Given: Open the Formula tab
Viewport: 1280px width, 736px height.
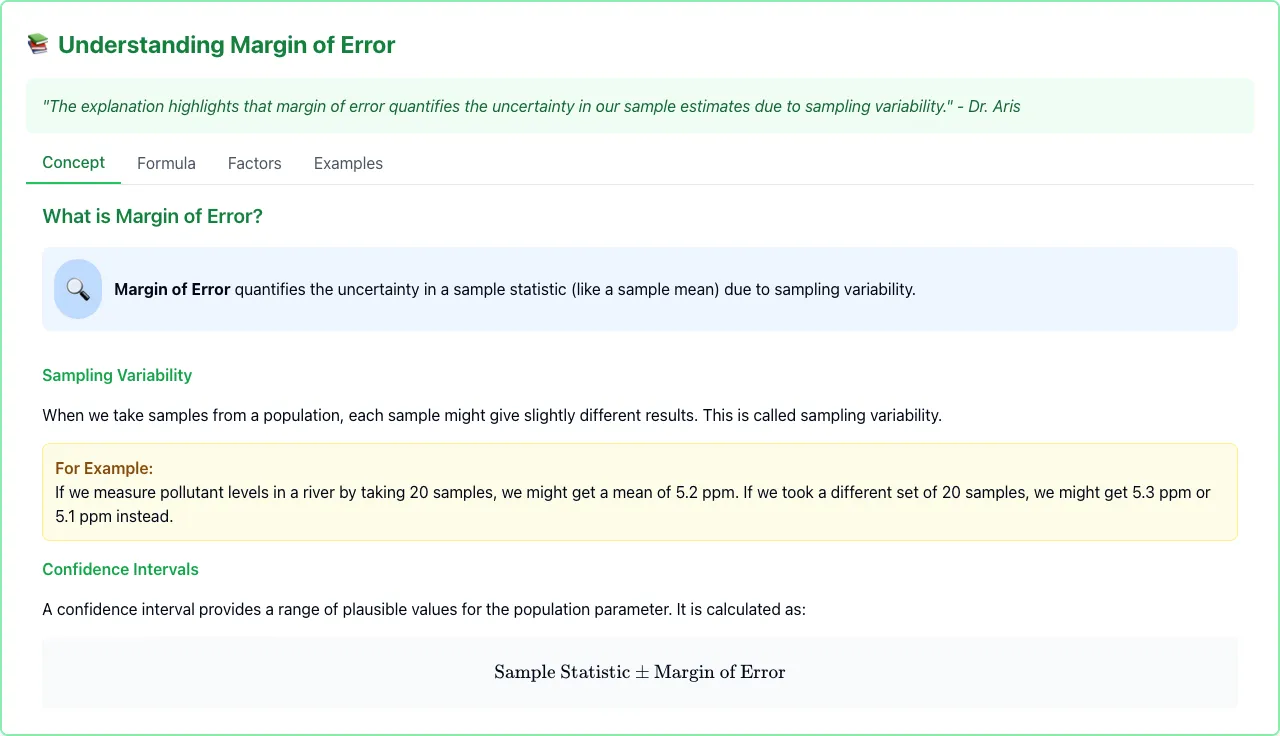Looking at the screenshot, I should [166, 163].
